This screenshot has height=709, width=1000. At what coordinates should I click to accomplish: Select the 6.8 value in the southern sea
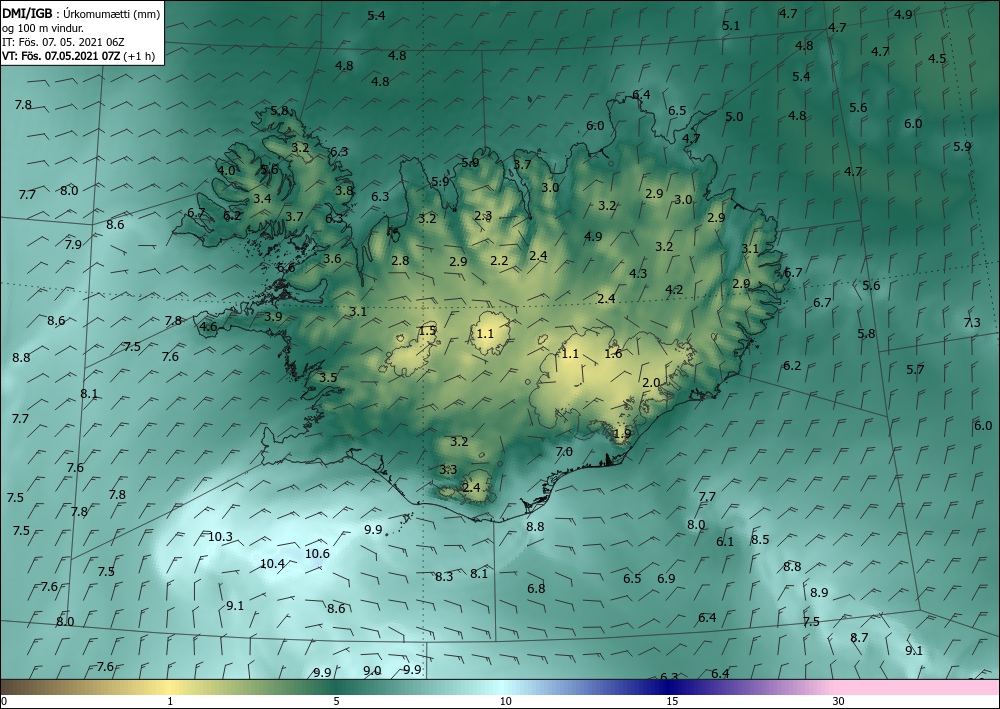tap(536, 588)
